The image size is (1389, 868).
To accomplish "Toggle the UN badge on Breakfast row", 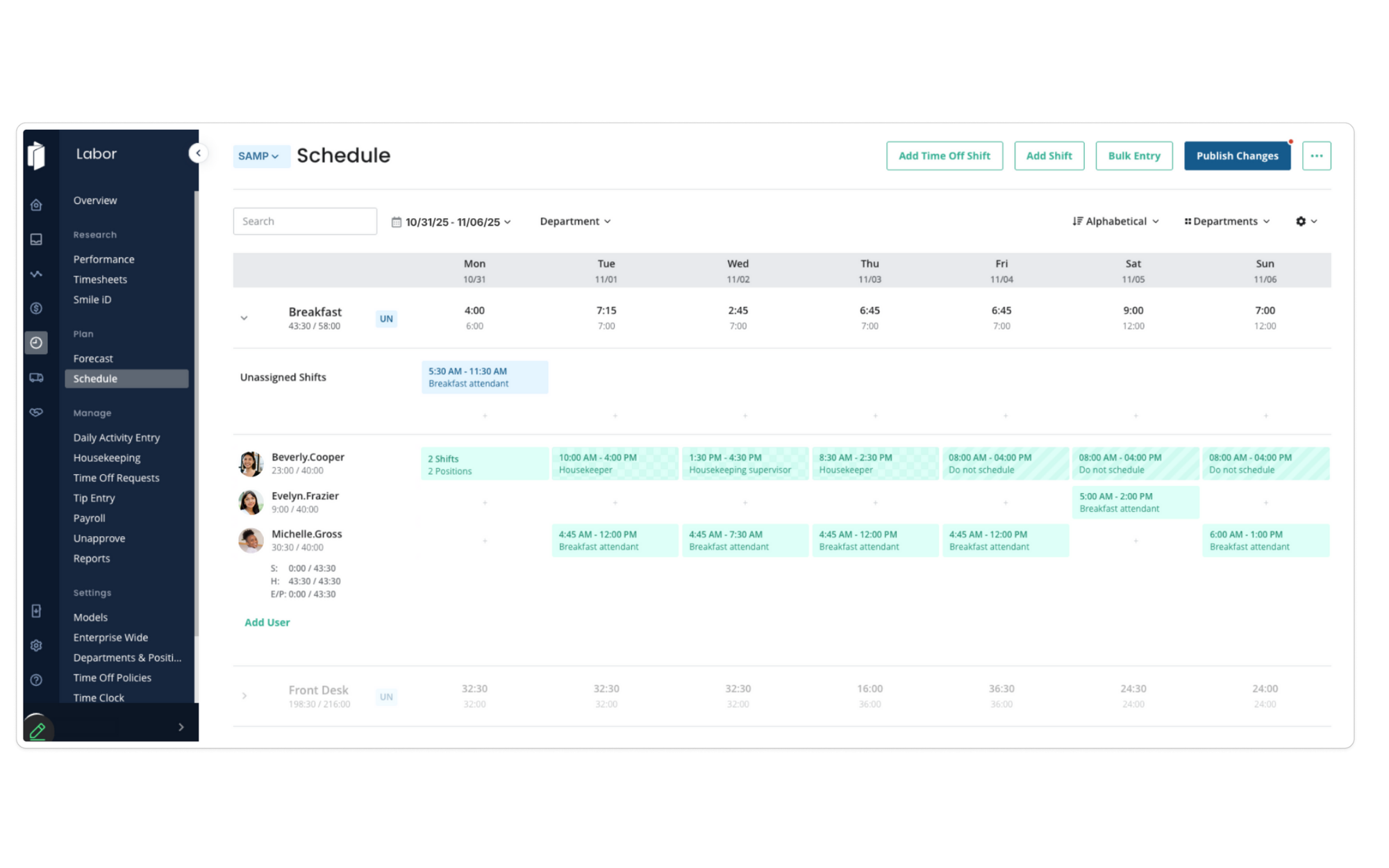I will 386,319.
